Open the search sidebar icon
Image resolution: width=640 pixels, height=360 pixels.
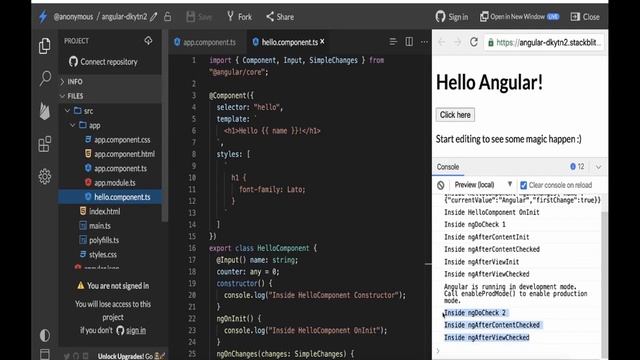coord(45,78)
